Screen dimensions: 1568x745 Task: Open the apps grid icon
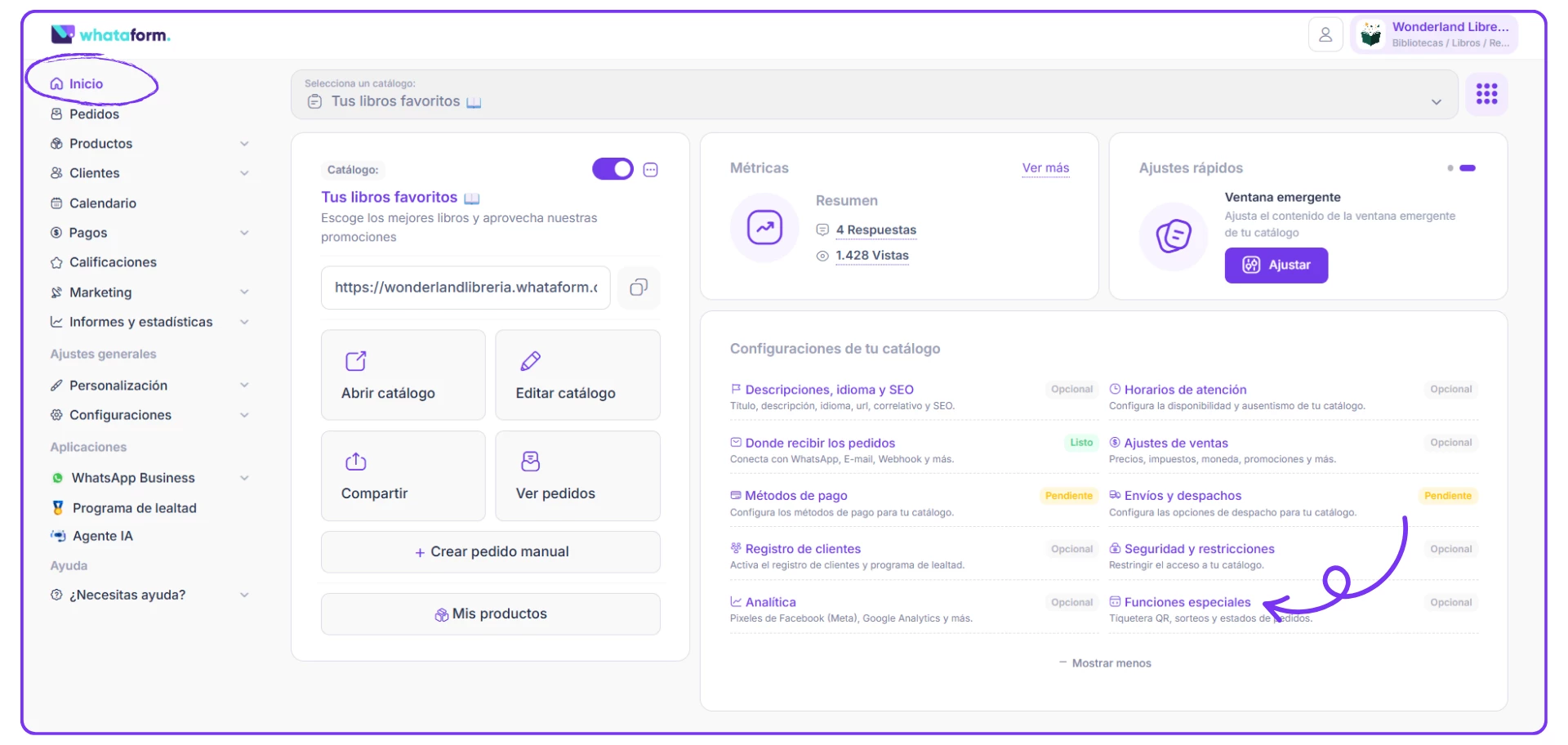coord(1486,94)
